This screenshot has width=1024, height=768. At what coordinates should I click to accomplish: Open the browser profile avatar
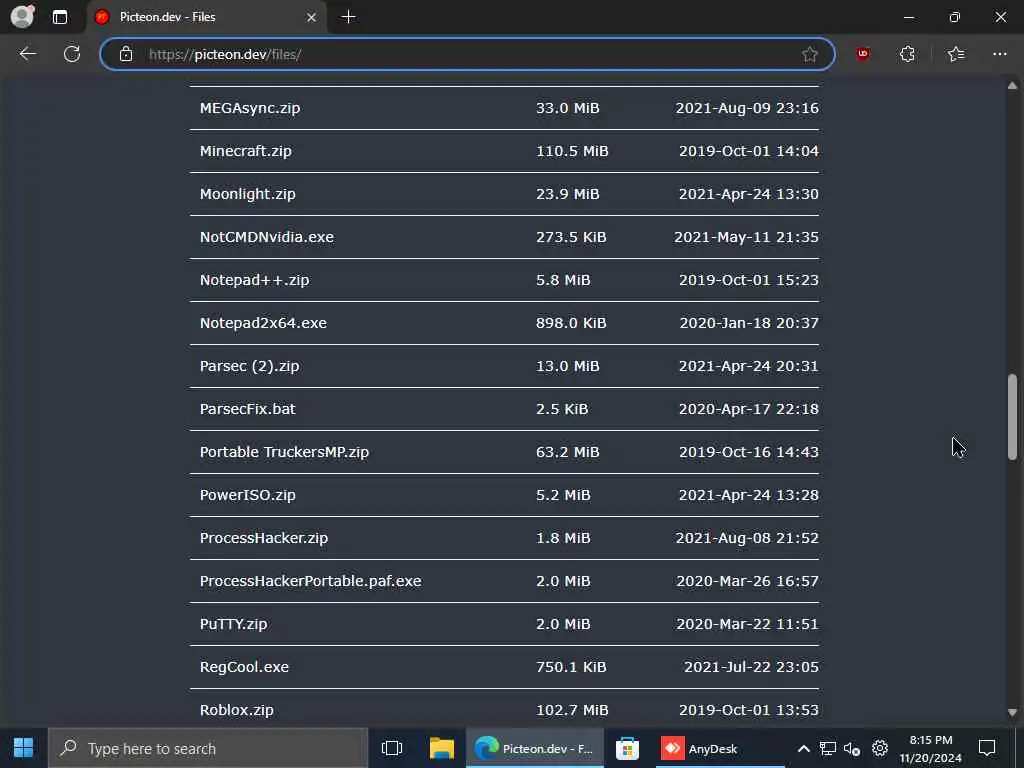click(22, 16)
